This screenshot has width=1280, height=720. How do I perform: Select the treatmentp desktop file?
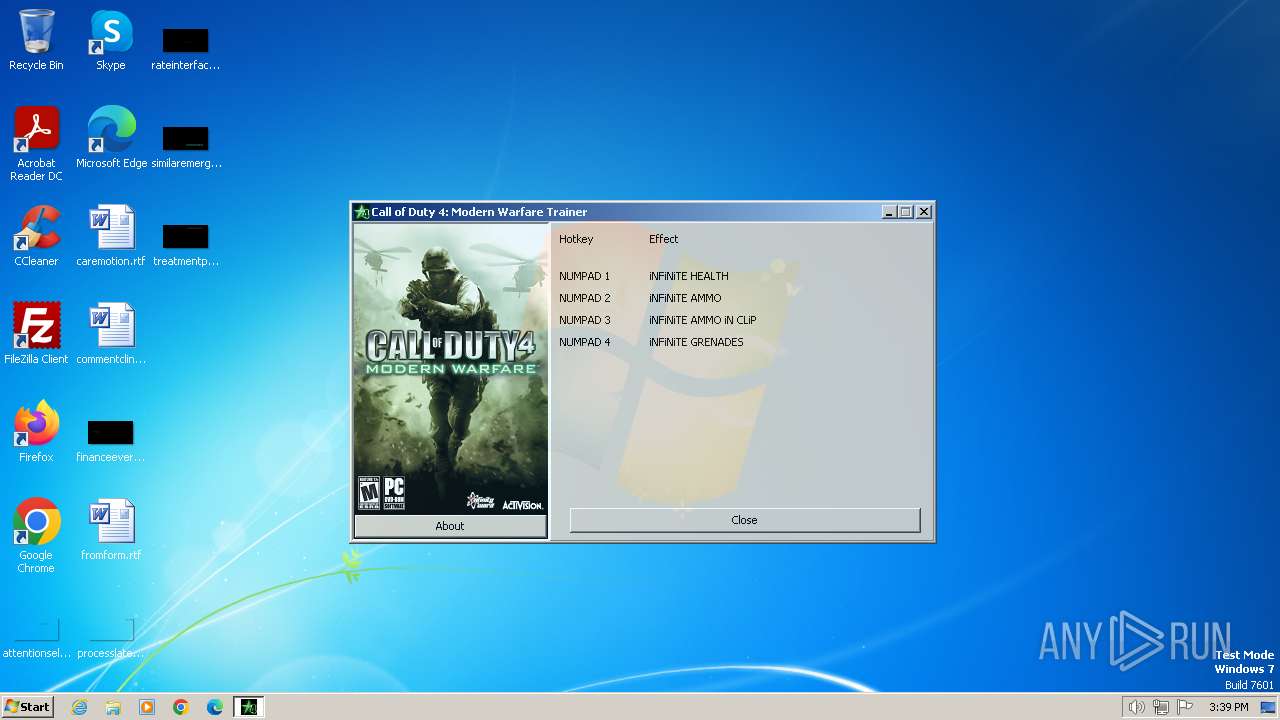click(x=186, y=244)
